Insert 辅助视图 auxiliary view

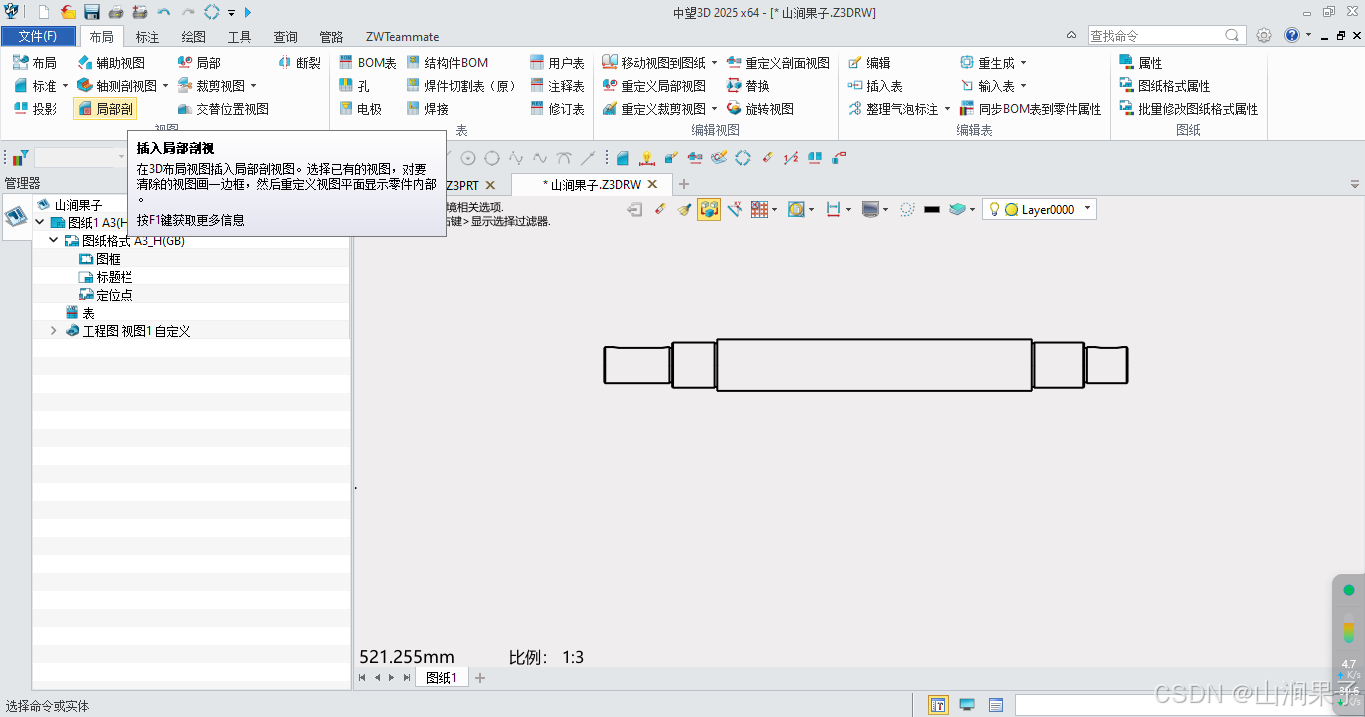(111, 63)
